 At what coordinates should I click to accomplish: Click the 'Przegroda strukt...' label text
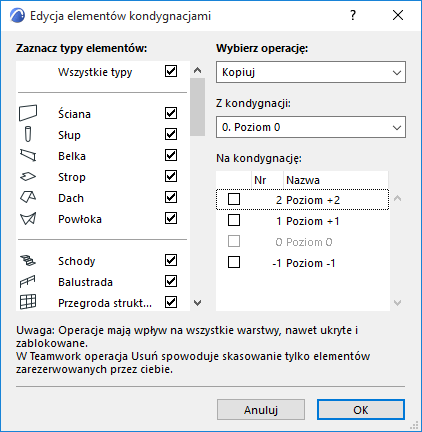[105, 303]
